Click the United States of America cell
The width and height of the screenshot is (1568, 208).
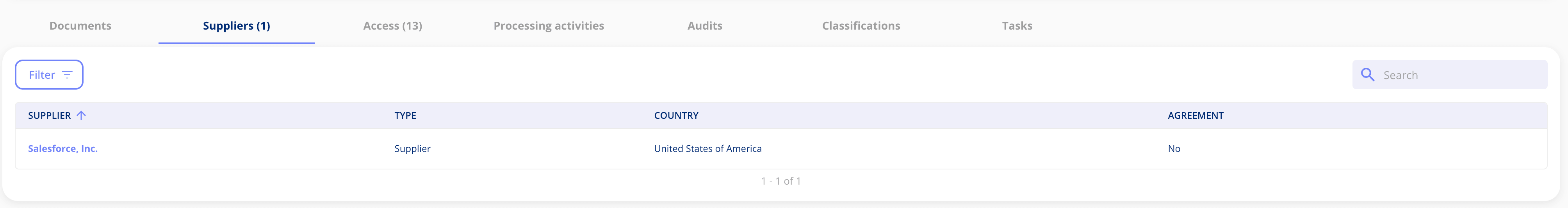pyautogui.click(x=707, y=148)
